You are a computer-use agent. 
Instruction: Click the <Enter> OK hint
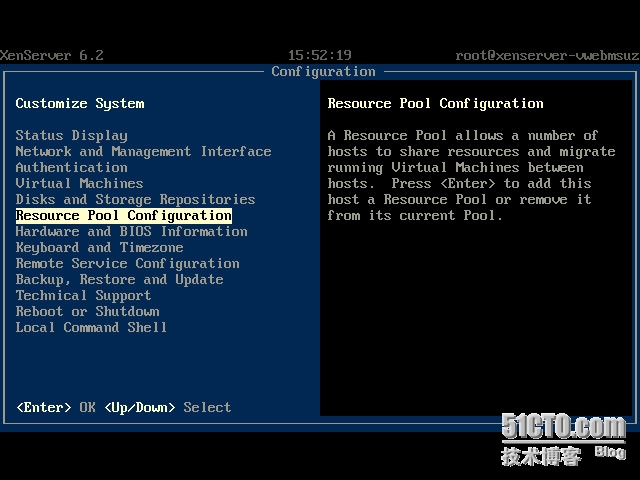click(56, 407)
